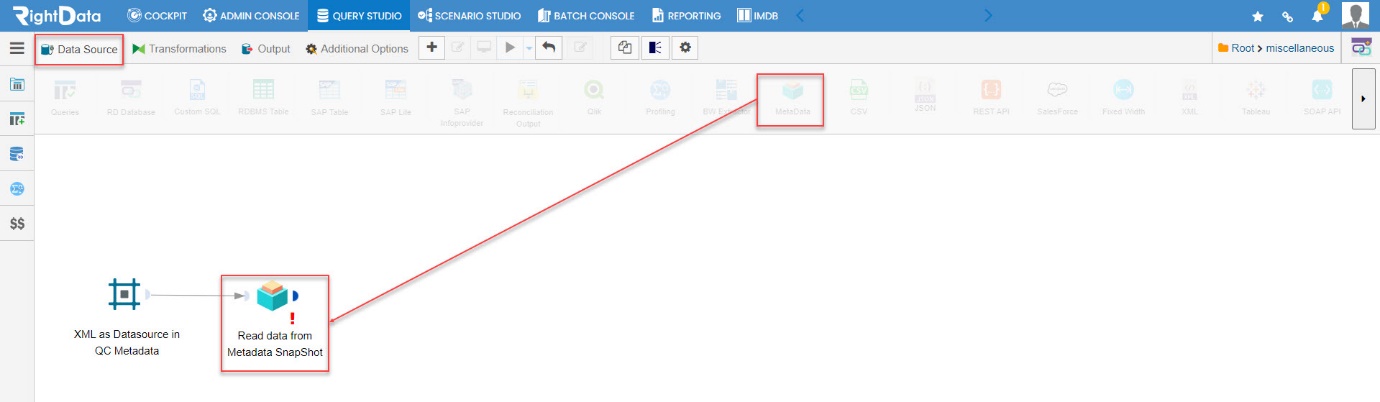Viewport: 1380px width, 402px height.
Task: Add REST API data source
Action: point(991,98)
